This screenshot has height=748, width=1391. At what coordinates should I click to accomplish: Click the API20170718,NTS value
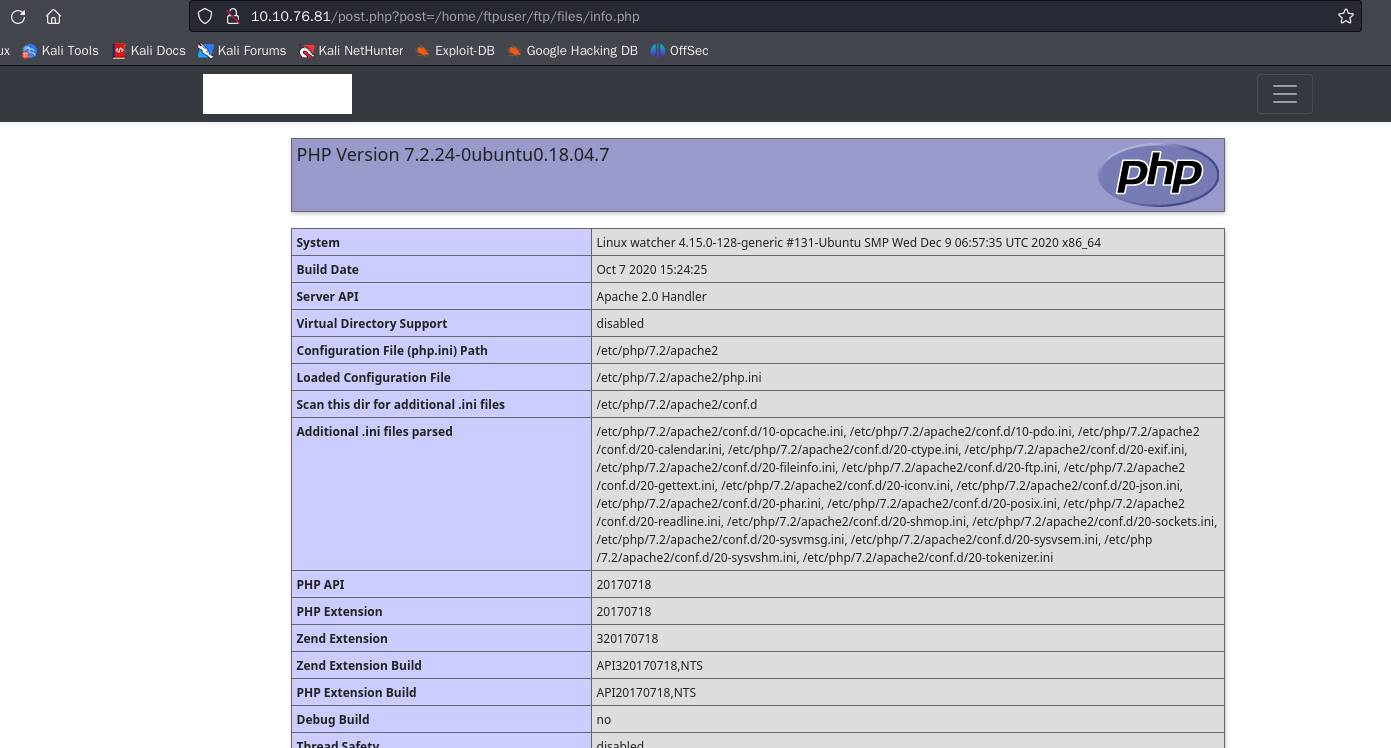[646, 692]
